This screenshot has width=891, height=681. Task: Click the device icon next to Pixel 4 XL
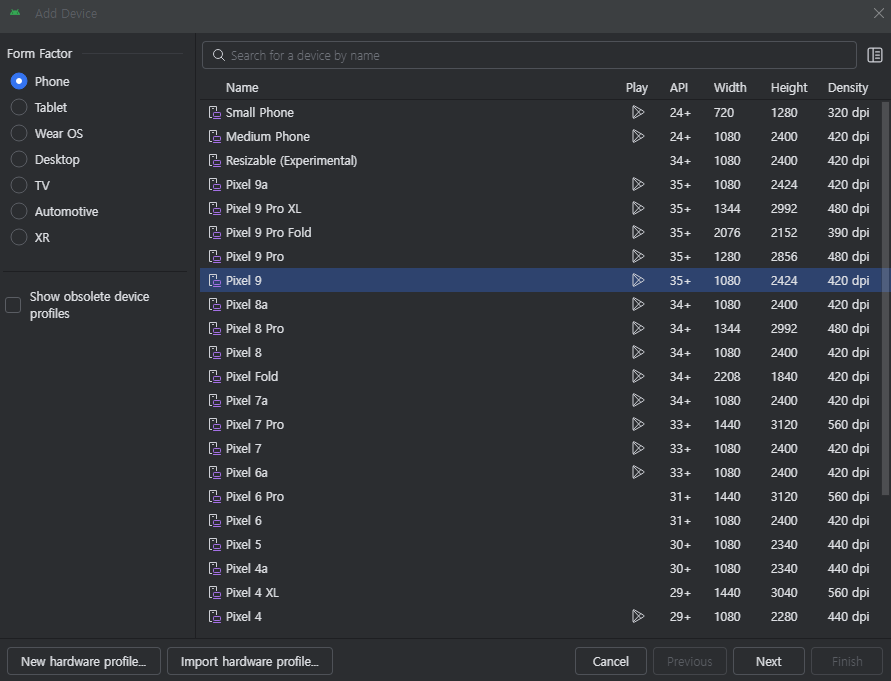point(215,592)
